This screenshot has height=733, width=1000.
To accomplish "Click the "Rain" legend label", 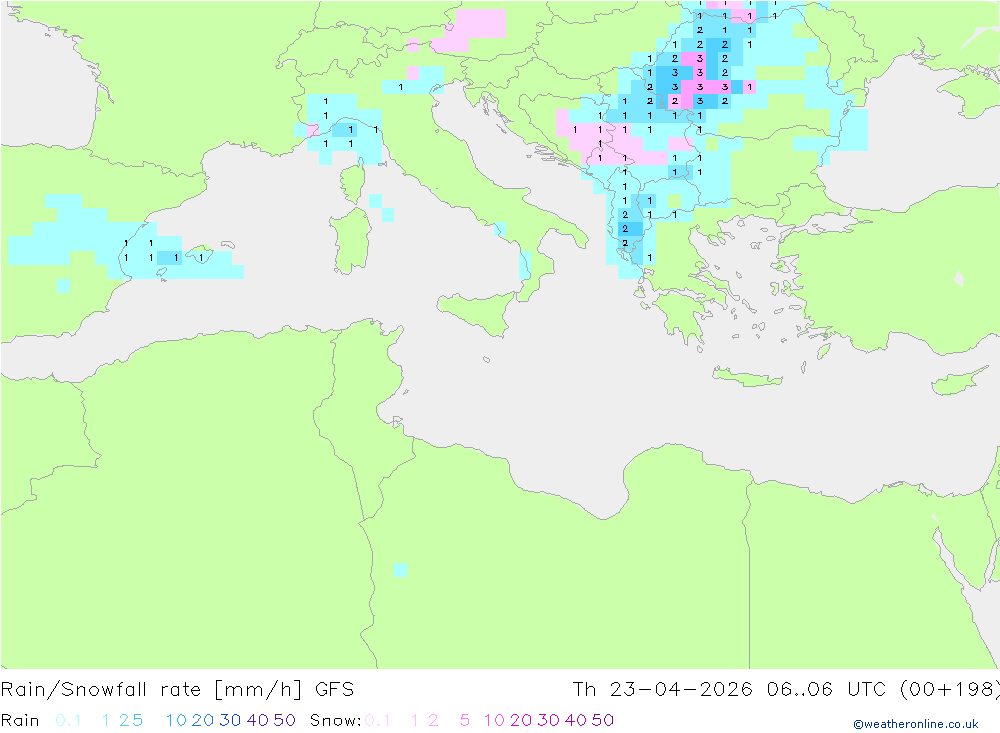I will pyautogui.click(x=20, y=720).
